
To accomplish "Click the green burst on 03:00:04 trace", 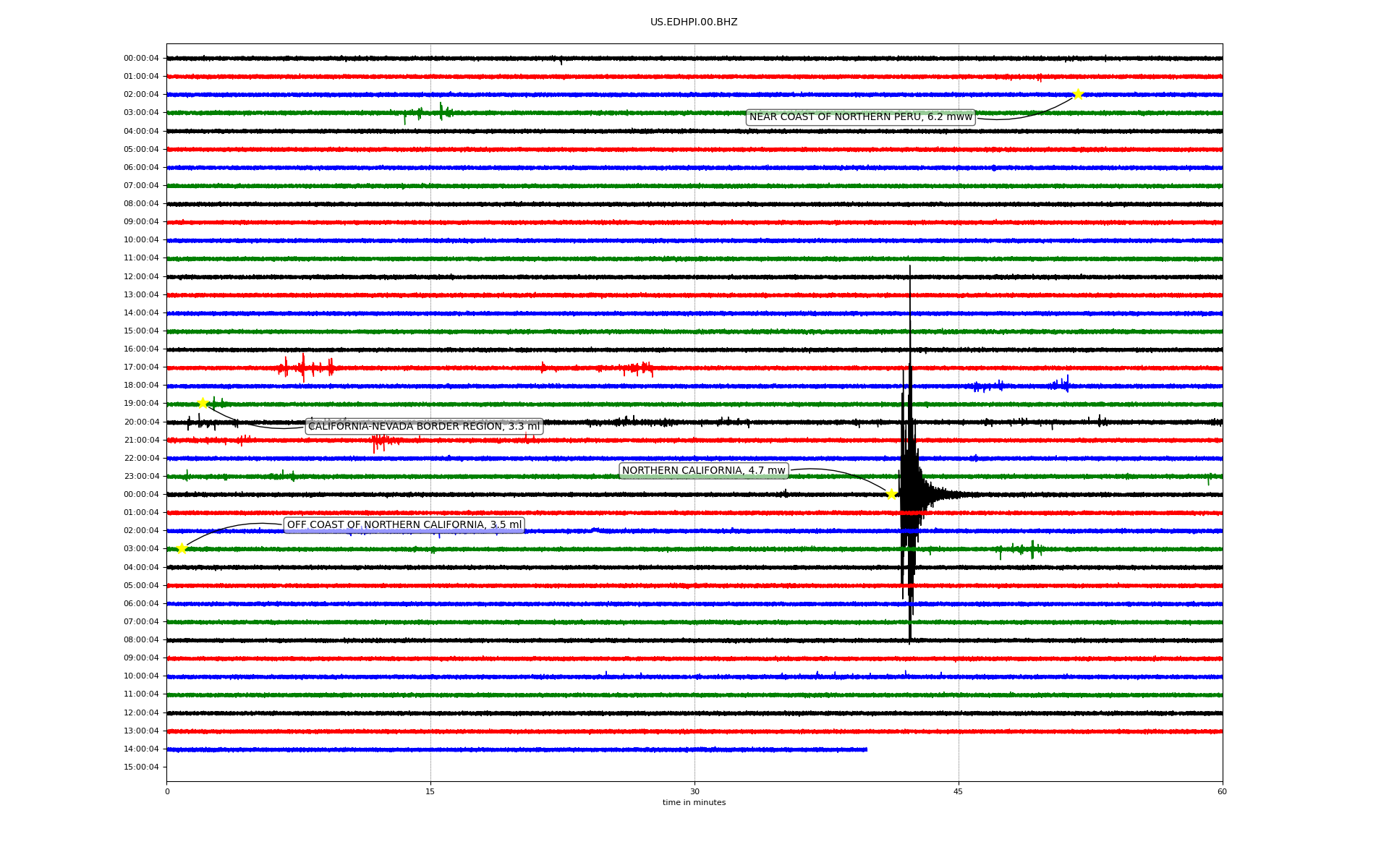I will coord(441,111).
